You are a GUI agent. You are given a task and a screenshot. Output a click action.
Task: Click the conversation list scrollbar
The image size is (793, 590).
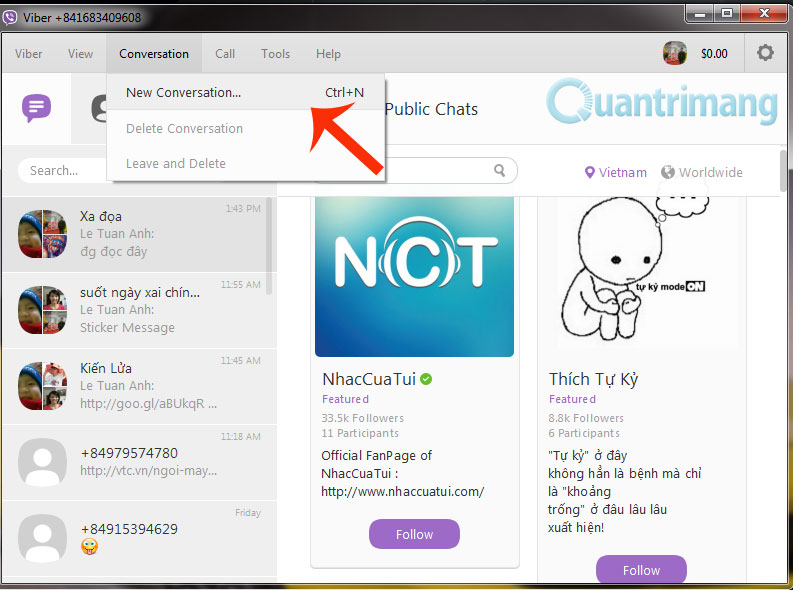(269, 246)
